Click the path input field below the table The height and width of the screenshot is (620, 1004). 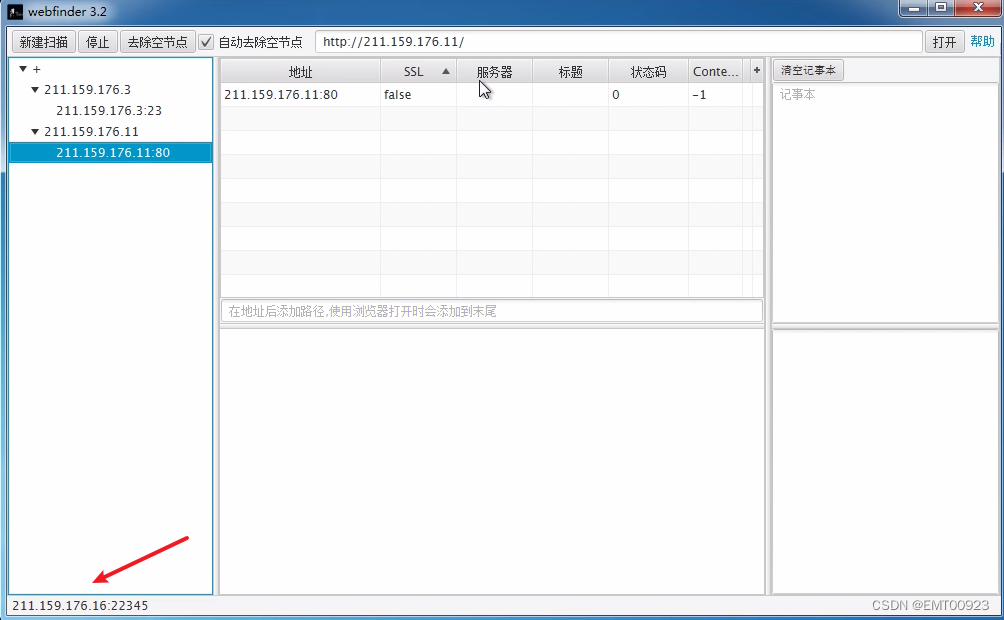(x=491, y=311)
